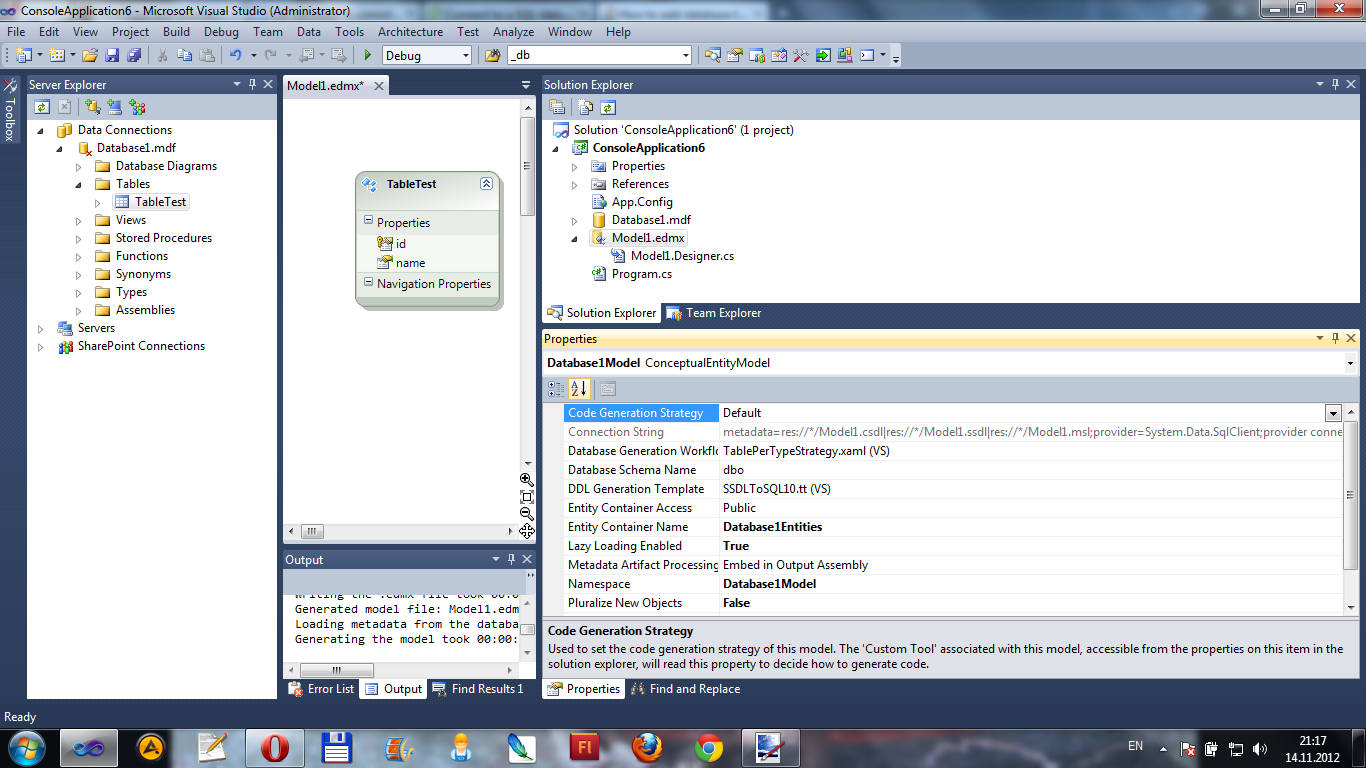1366x768 pixels.
Task: Switch to the Find and Replace tab
Action: coord(685,689)
